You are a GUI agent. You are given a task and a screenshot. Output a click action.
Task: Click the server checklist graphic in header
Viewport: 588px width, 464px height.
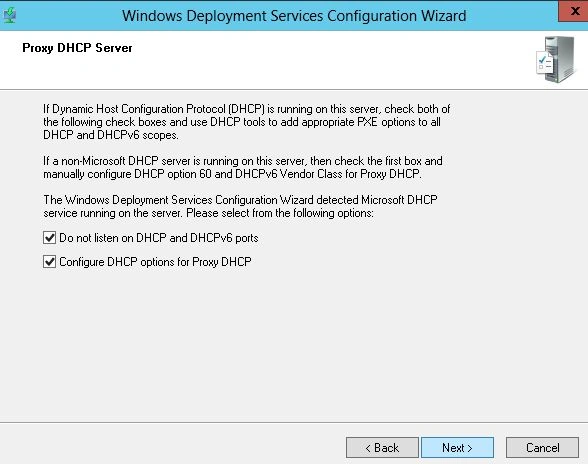556,60
